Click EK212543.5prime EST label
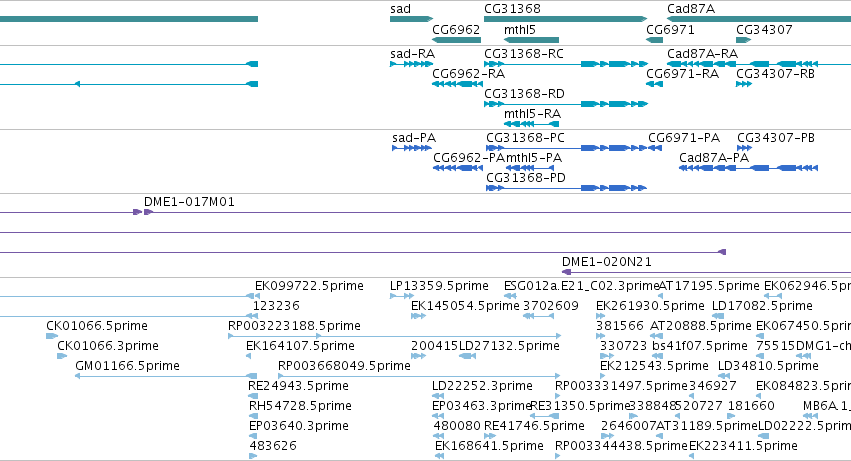851x461 pixels. [x=655, y=366]
